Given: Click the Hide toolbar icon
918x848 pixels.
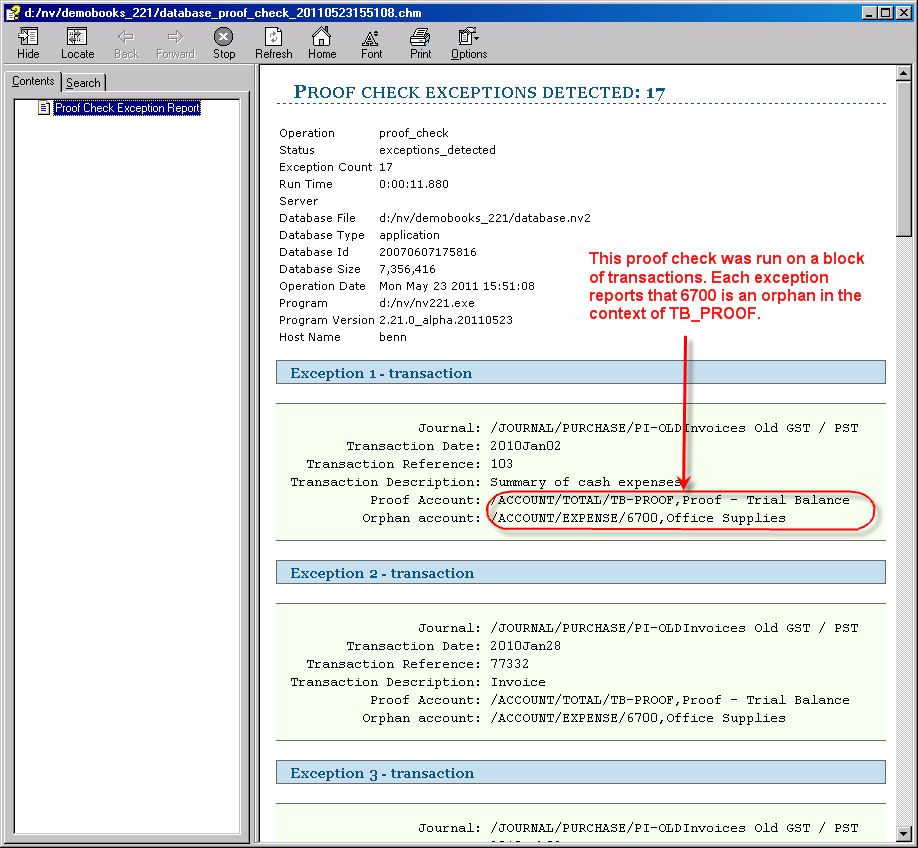Looking at the screenshot, I should coord(28,42).
